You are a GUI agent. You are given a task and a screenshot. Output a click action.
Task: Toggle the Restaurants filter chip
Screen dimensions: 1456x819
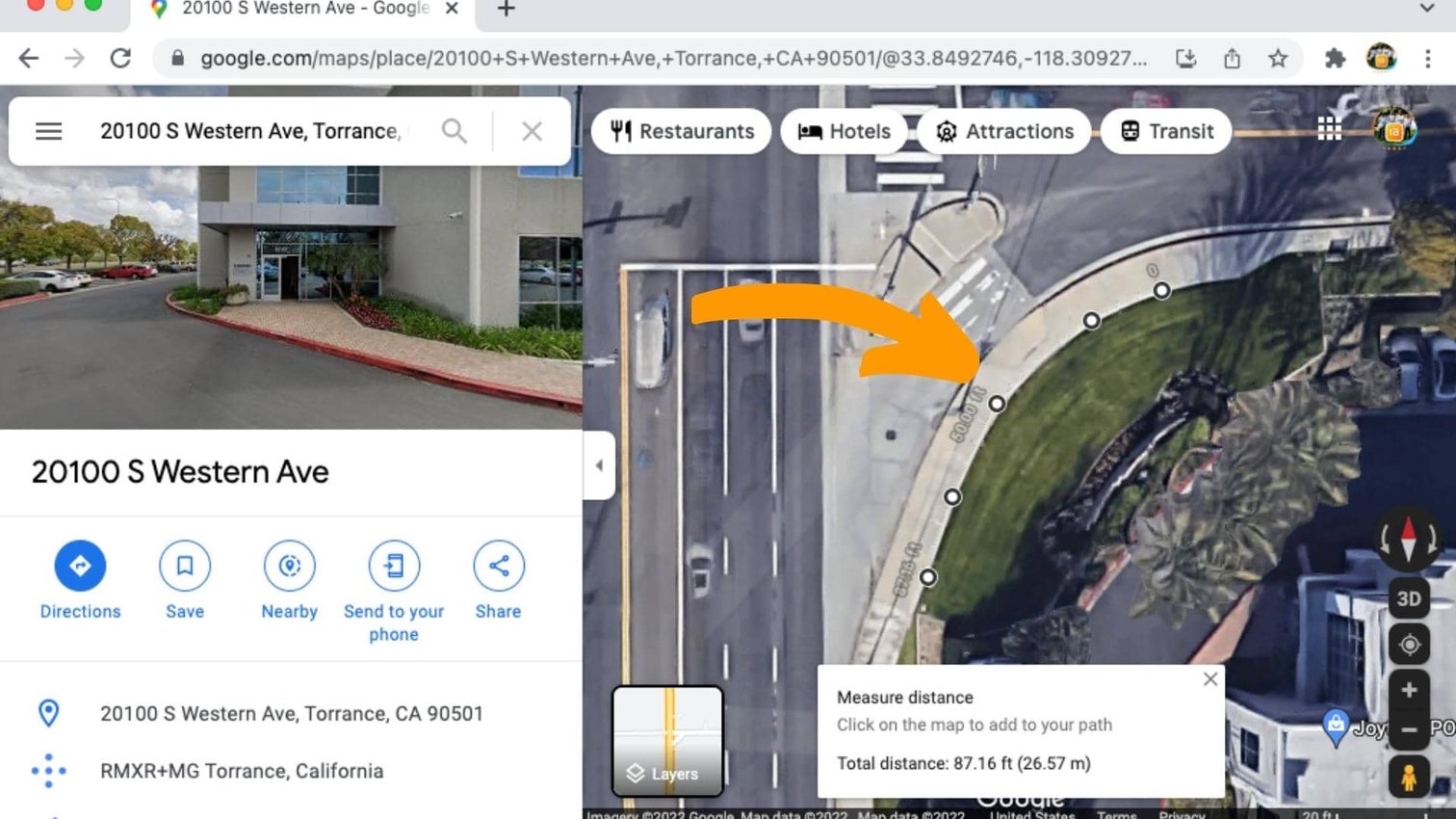(681, 131)
